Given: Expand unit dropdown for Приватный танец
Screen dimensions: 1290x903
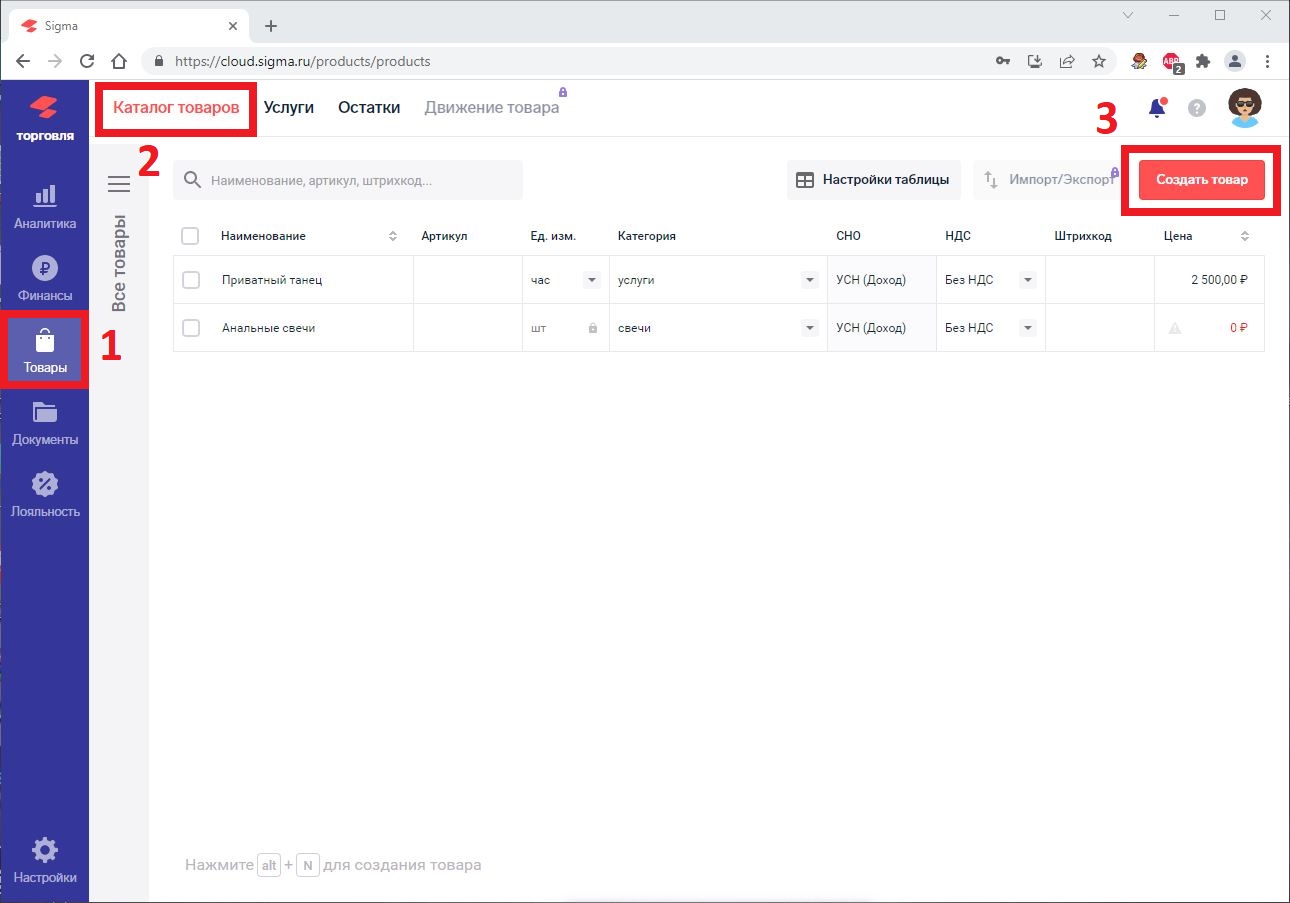Looking at the screenshot, I should (x=591, y=280).
